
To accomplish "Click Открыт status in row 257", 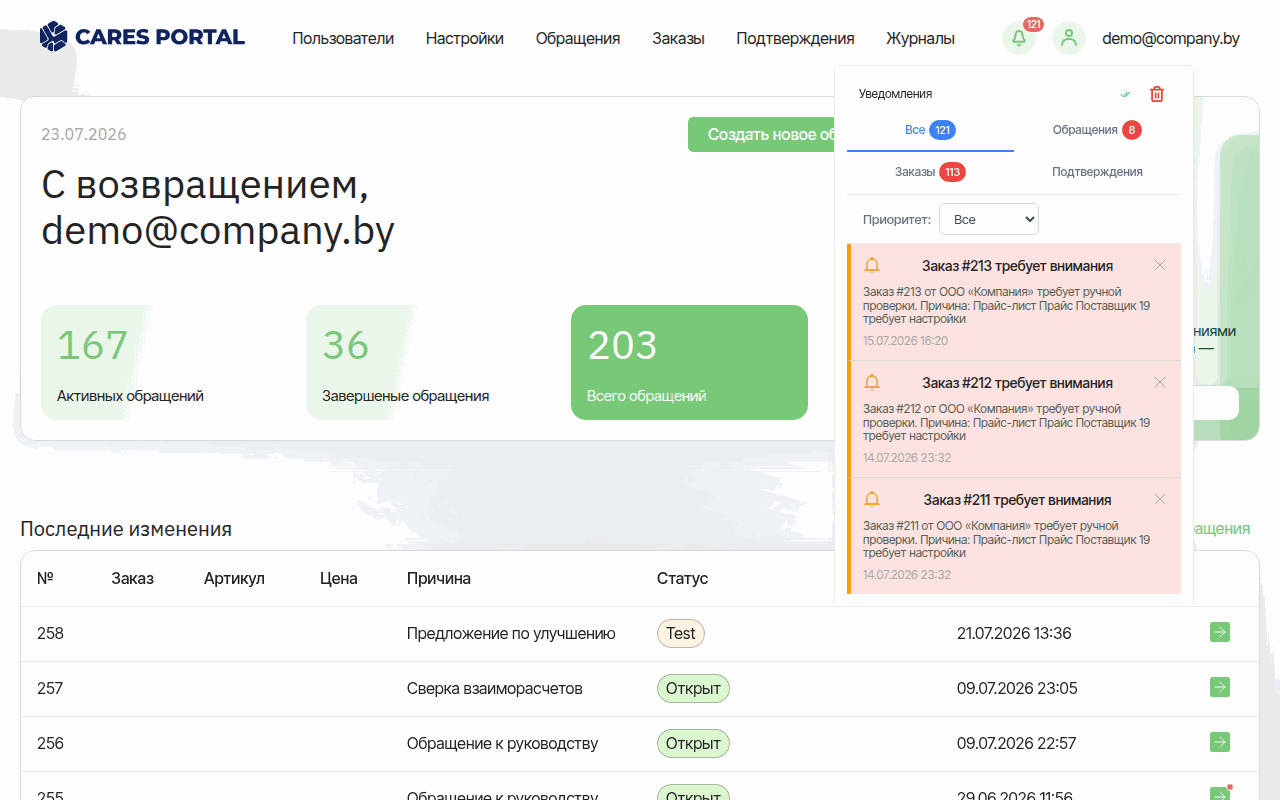I will click(693, 688).
